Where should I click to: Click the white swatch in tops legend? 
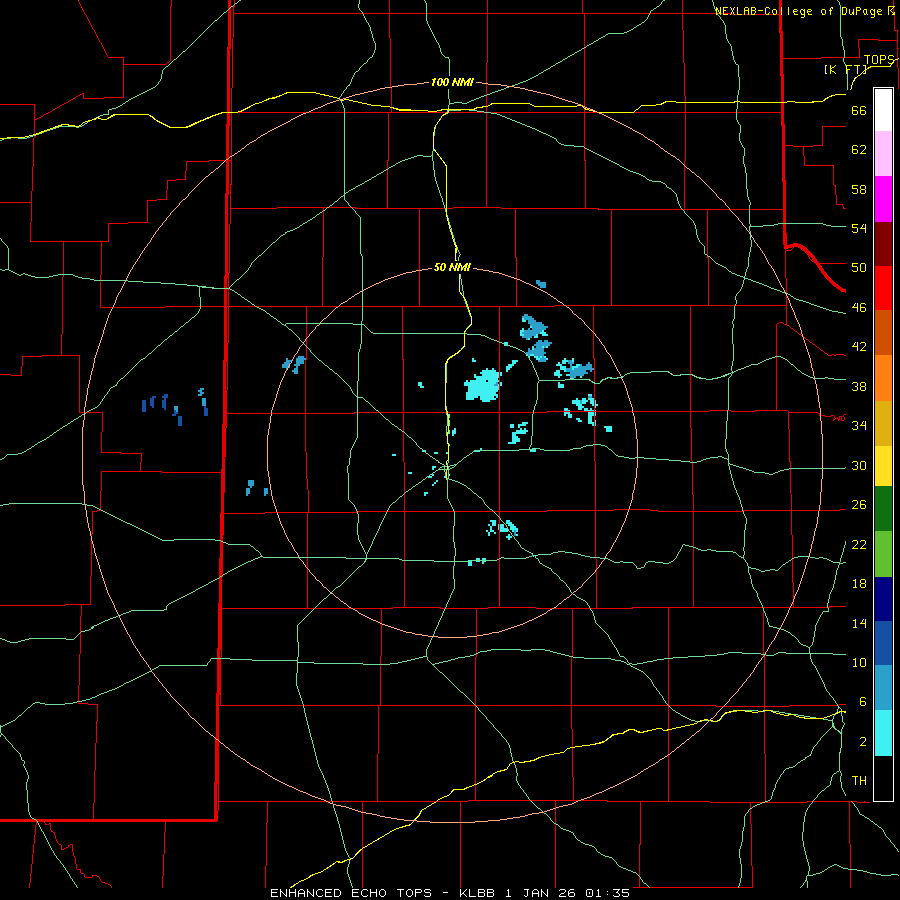(x=883, y=110)
